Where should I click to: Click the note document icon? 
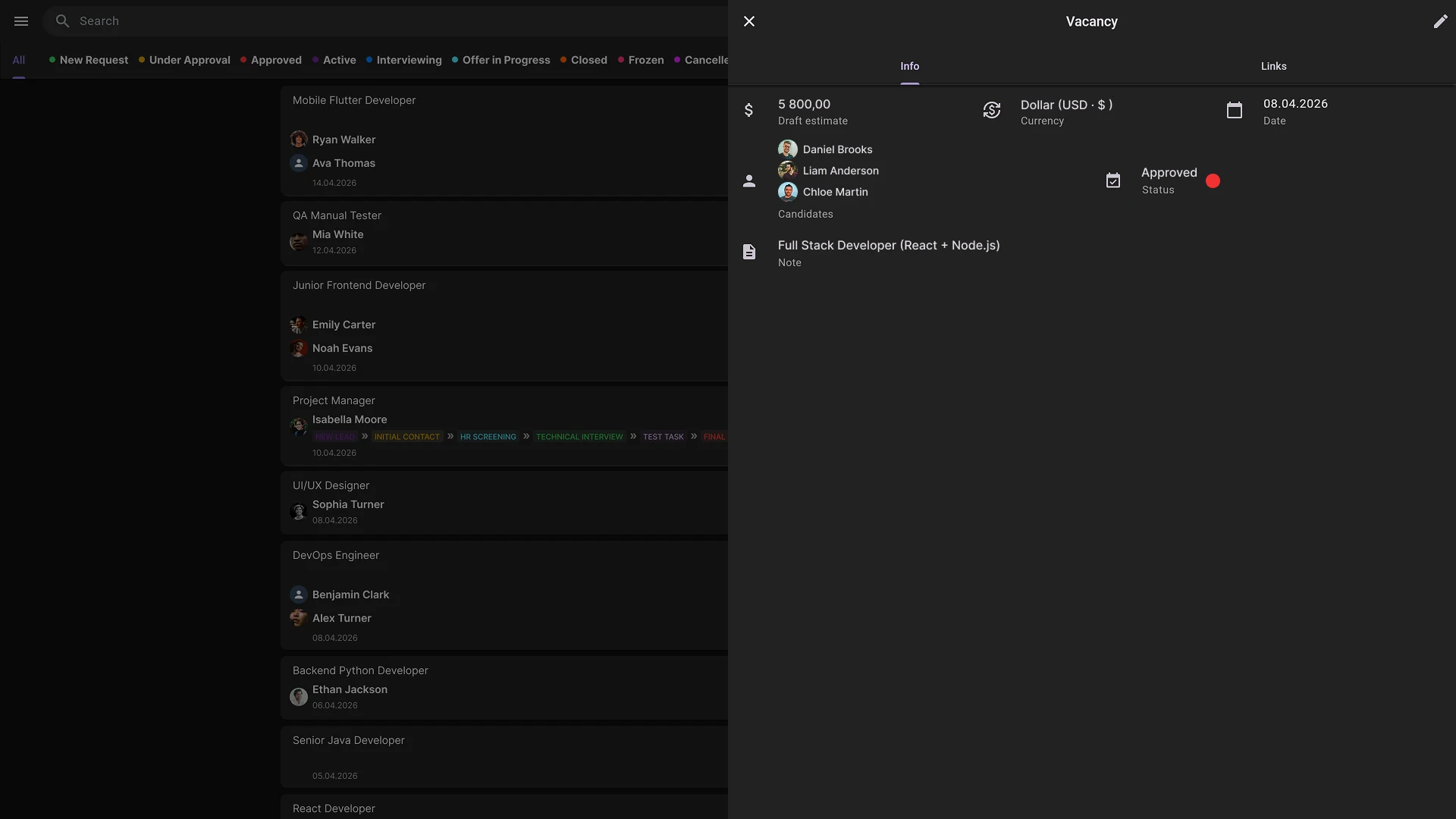(749, 252)
